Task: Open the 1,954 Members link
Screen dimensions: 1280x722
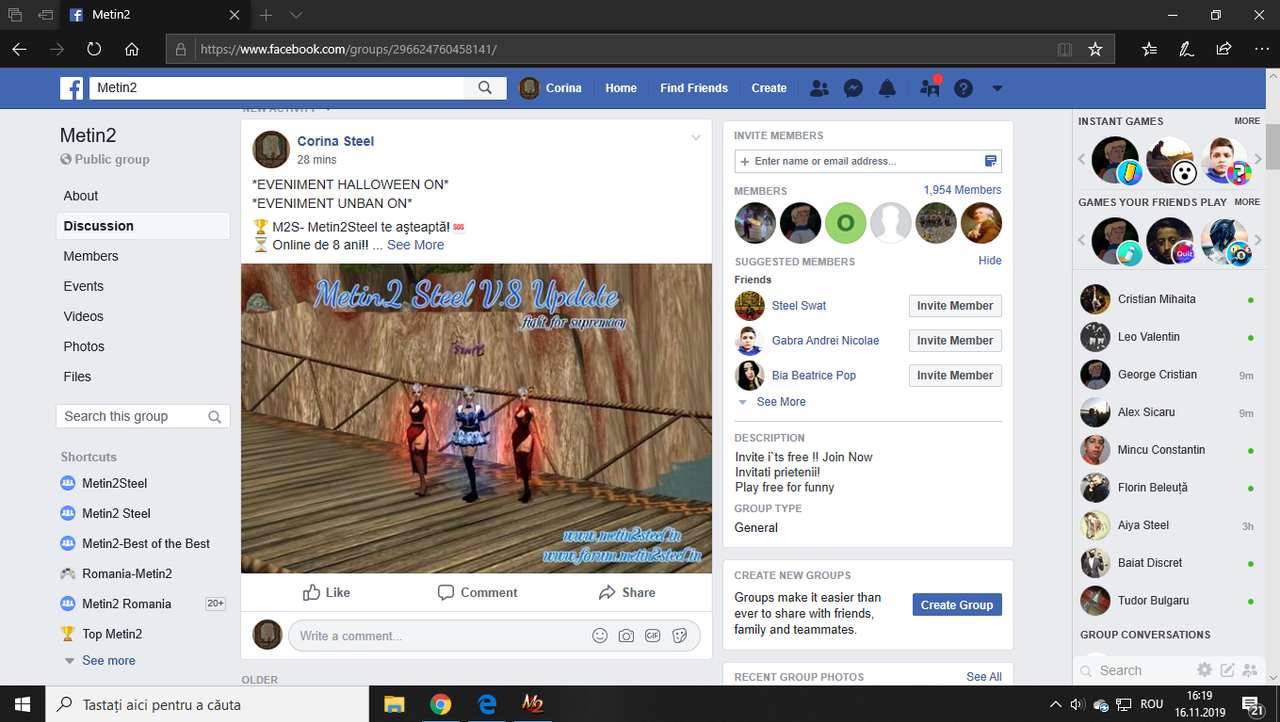Action: 962,189
